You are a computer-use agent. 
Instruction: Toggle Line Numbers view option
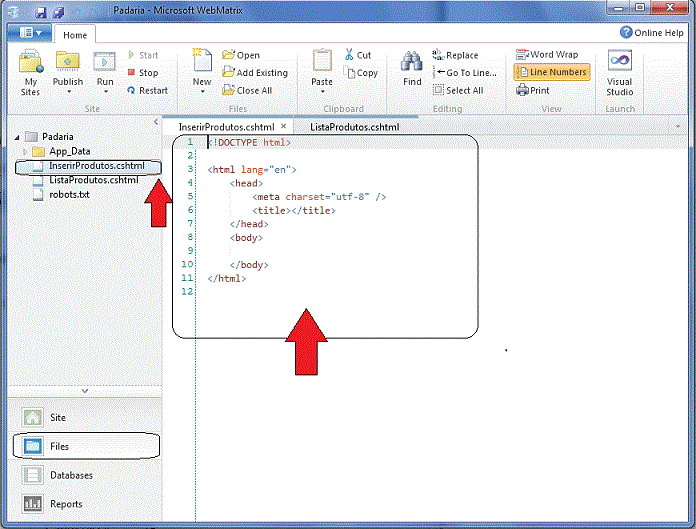click(552, 72)
